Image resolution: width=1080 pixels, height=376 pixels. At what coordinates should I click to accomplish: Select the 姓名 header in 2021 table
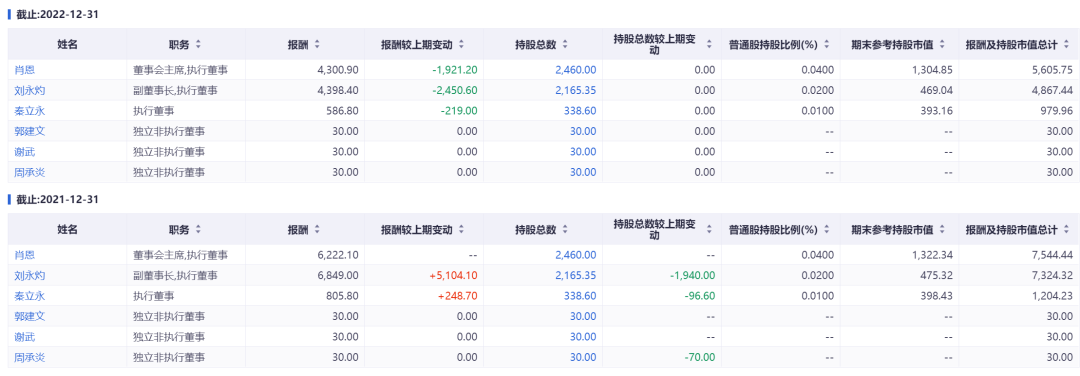(68, 229)
